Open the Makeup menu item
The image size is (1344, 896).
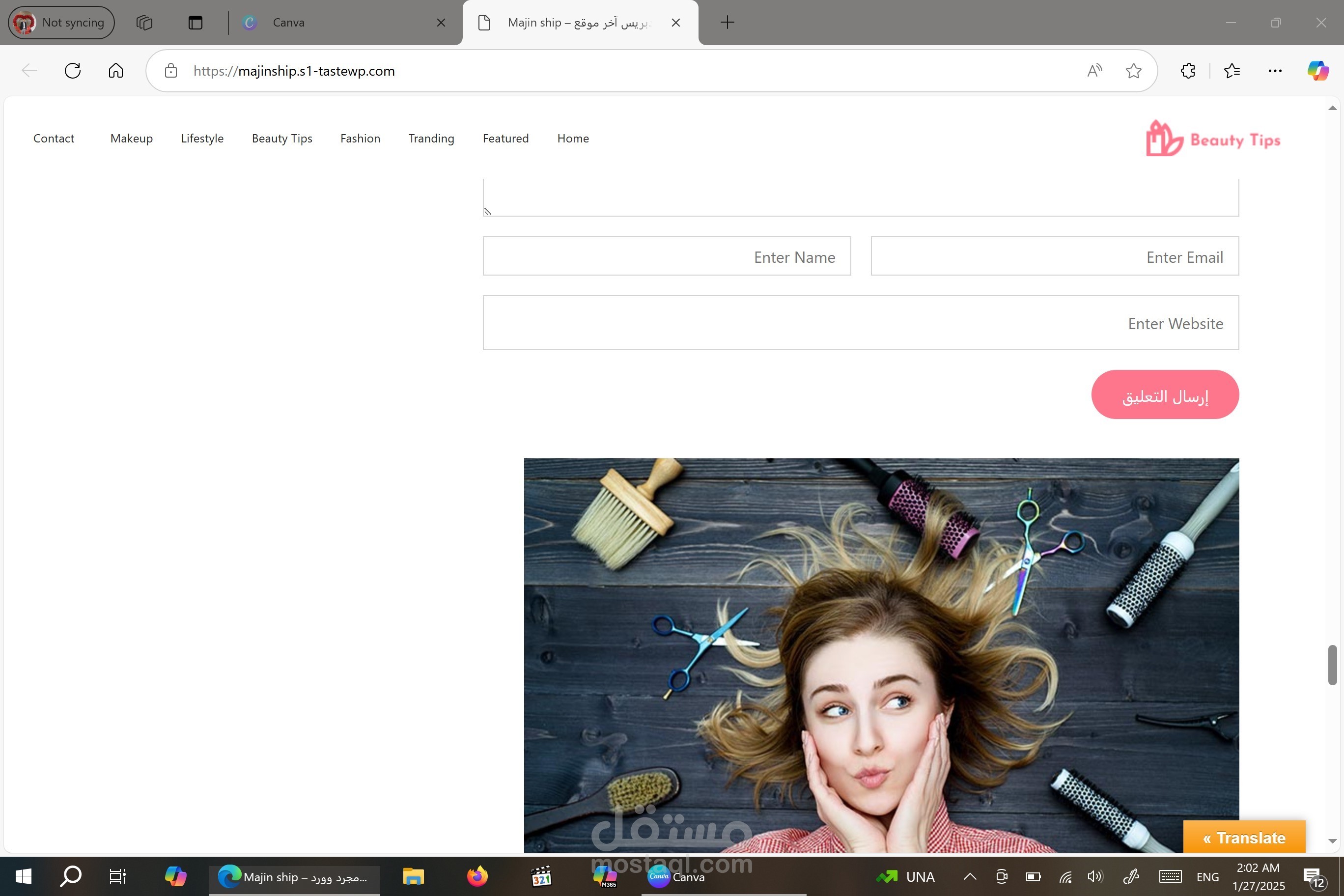[x=132, y=139]
